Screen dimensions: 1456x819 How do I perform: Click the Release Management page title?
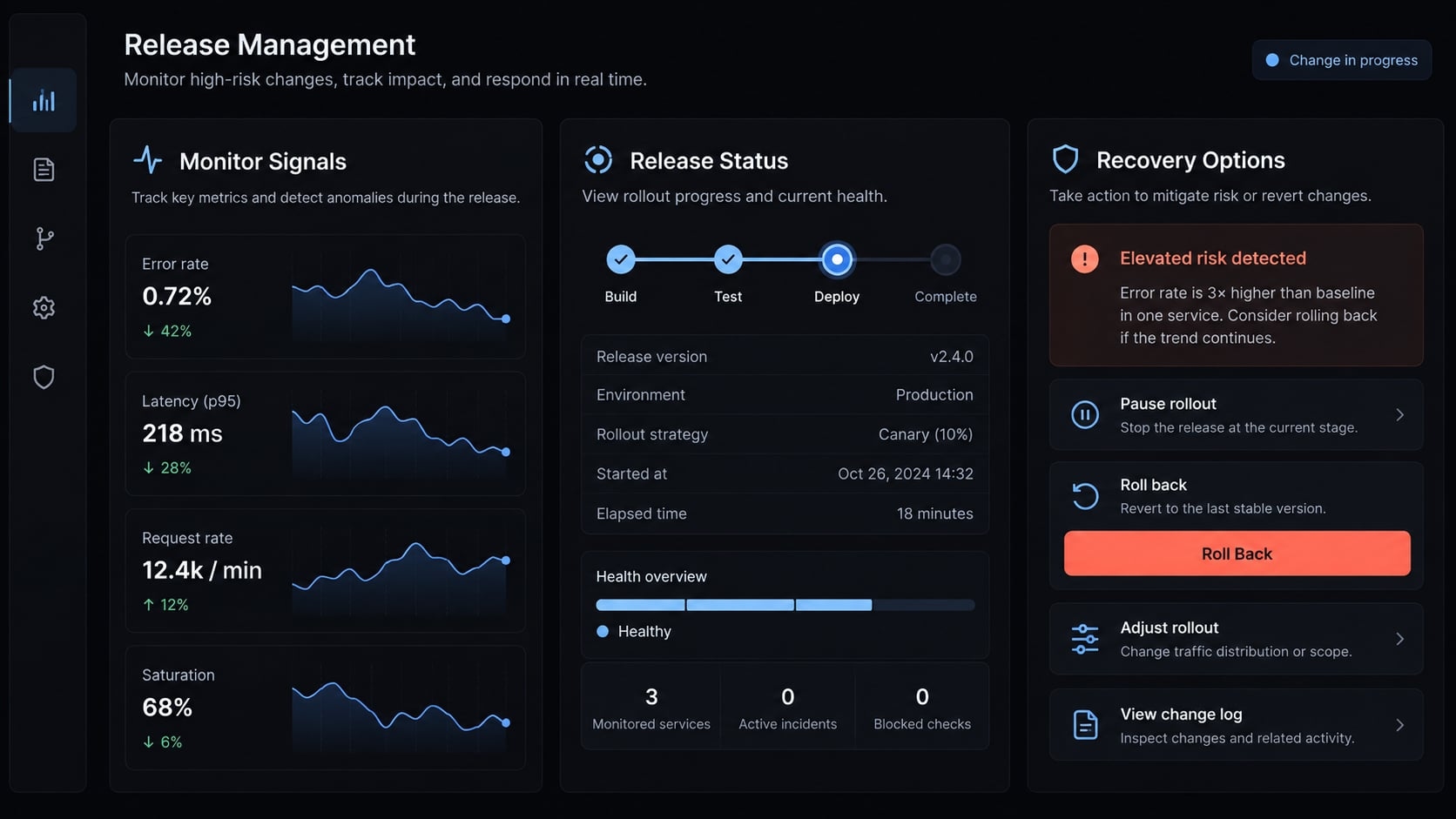point(269,44)
